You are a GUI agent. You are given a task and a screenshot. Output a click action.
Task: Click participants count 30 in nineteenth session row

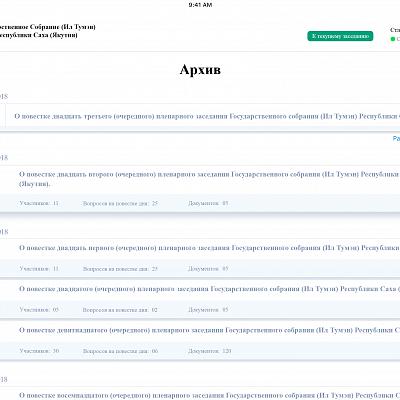(x=39, y=351)
